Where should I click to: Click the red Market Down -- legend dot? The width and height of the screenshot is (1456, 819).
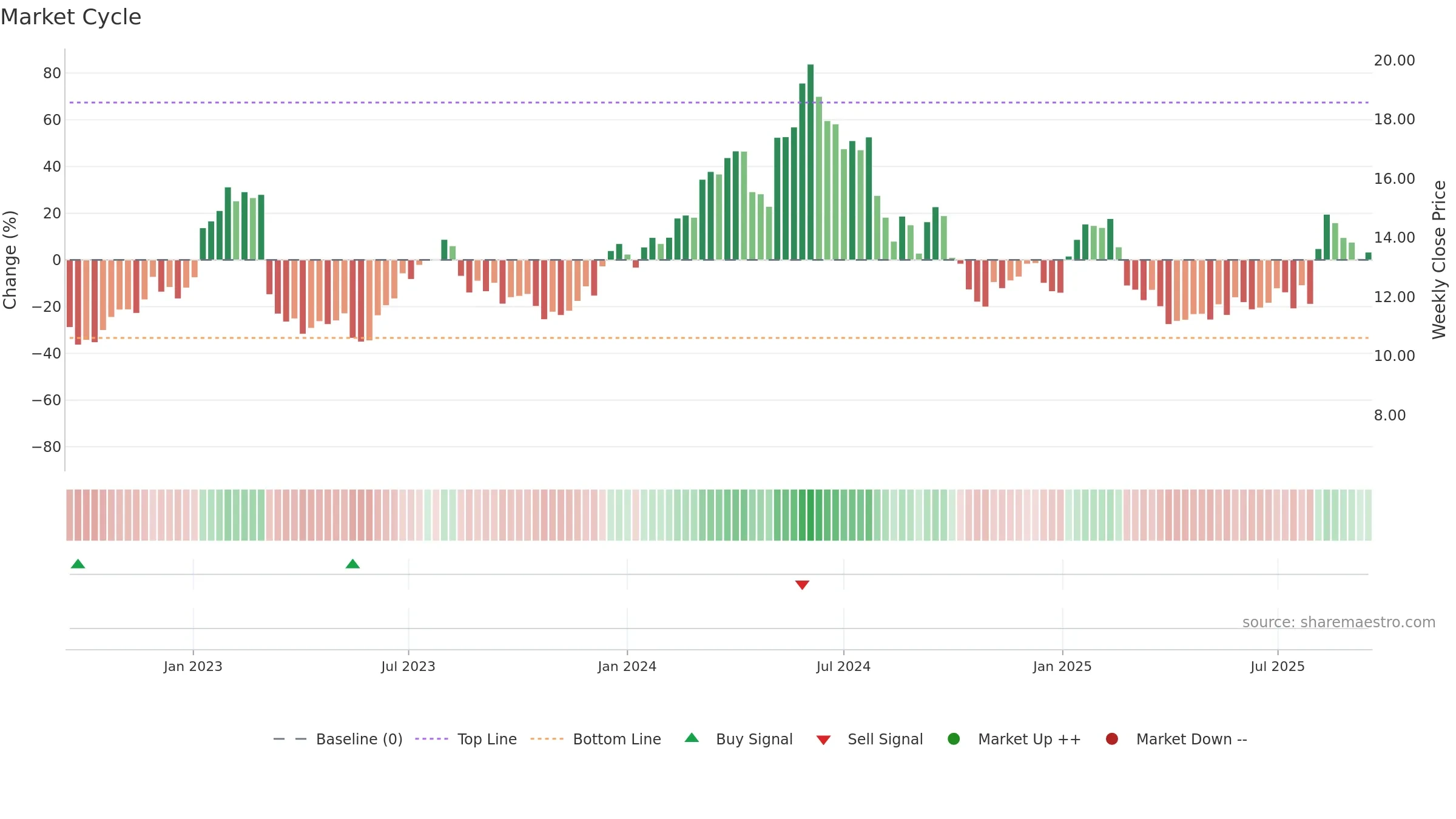(1112, 739)
